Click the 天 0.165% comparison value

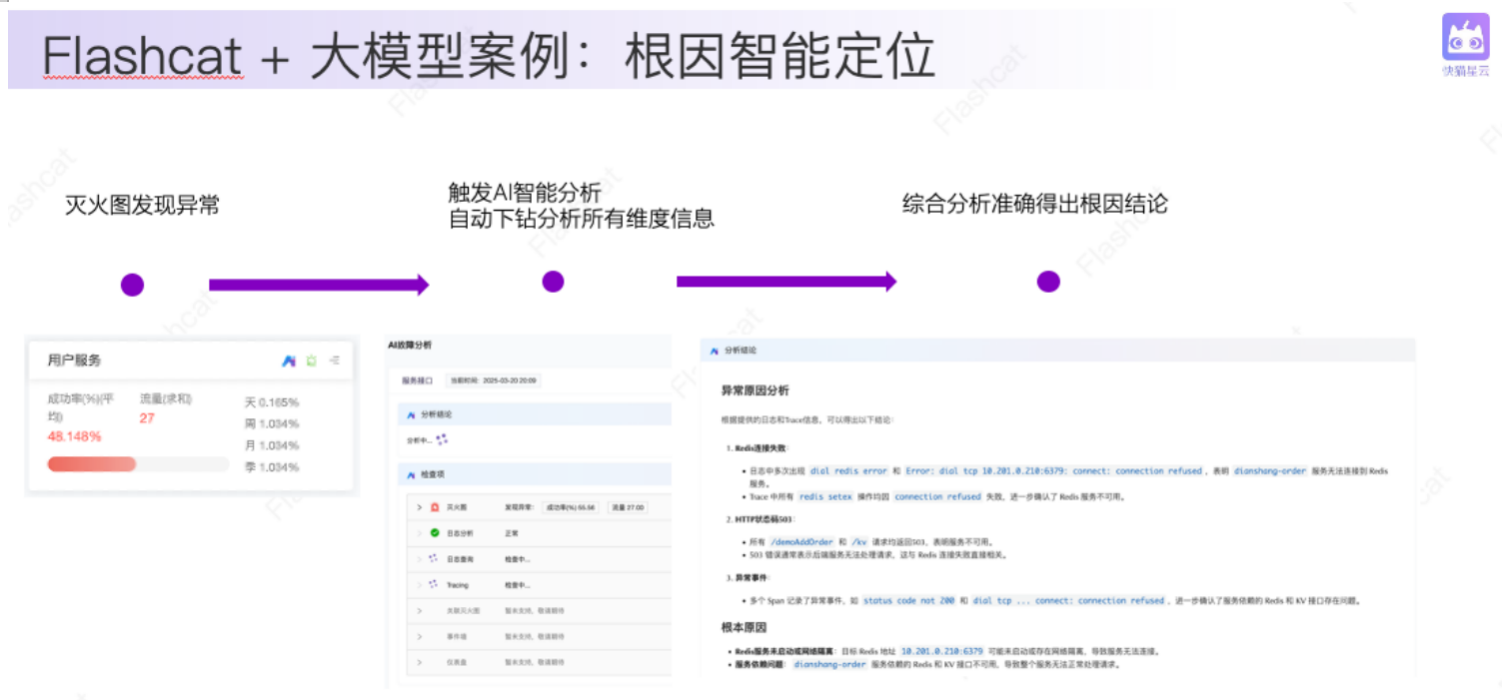tap(272, 403)
